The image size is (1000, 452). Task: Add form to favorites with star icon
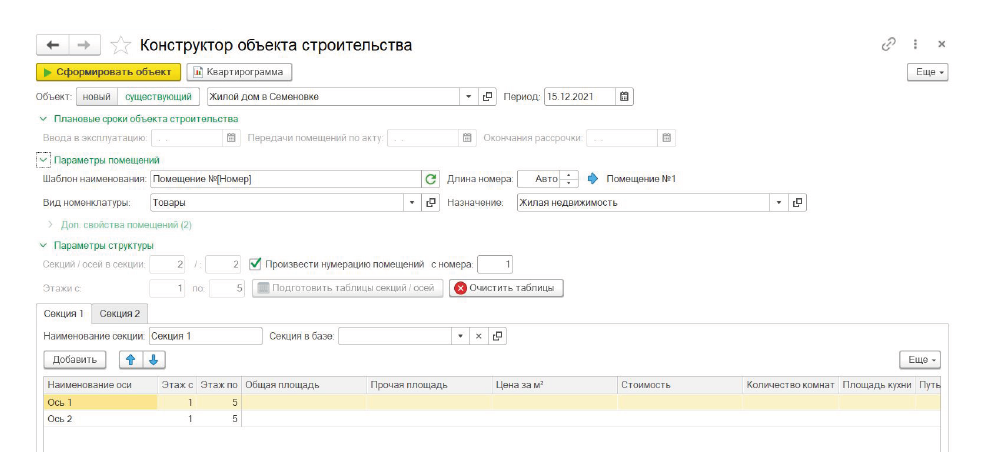[120, 45]
